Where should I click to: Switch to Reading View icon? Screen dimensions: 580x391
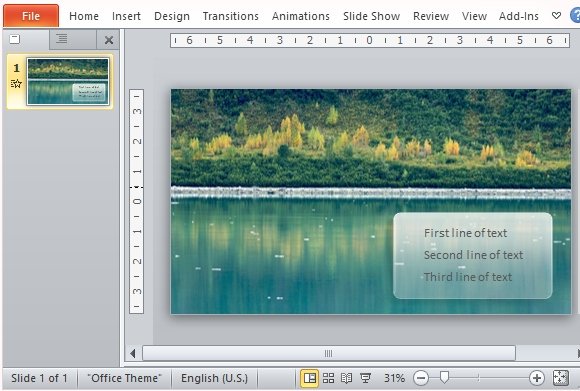pos(346,378)
